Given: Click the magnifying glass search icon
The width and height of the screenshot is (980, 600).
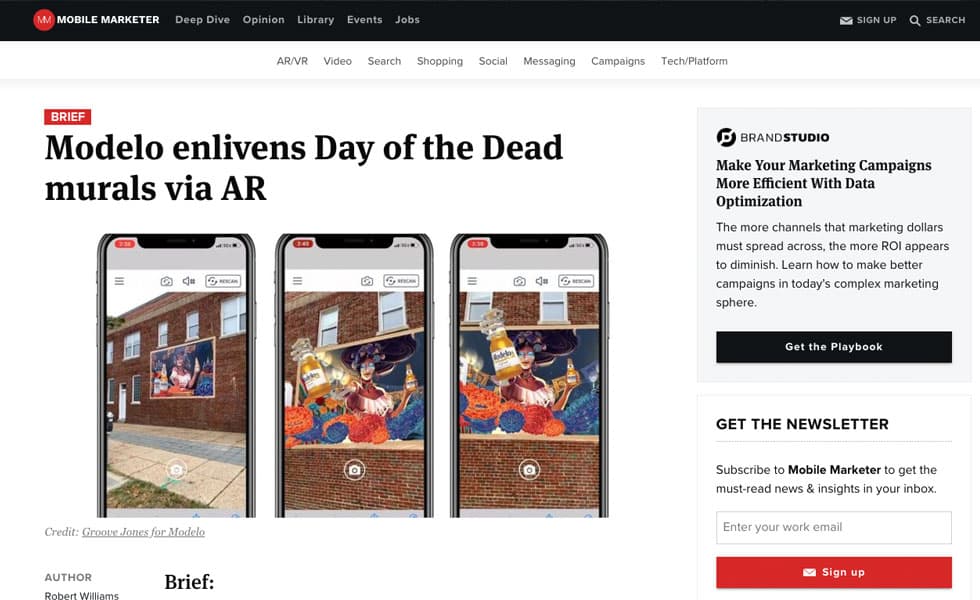Looking at the screenshot, I should pyautogui.click(x=914, y=21).
